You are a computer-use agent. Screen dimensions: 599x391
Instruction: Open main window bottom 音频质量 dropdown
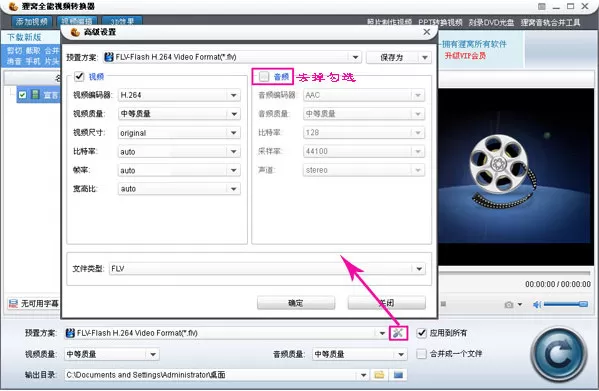(359, 354)
